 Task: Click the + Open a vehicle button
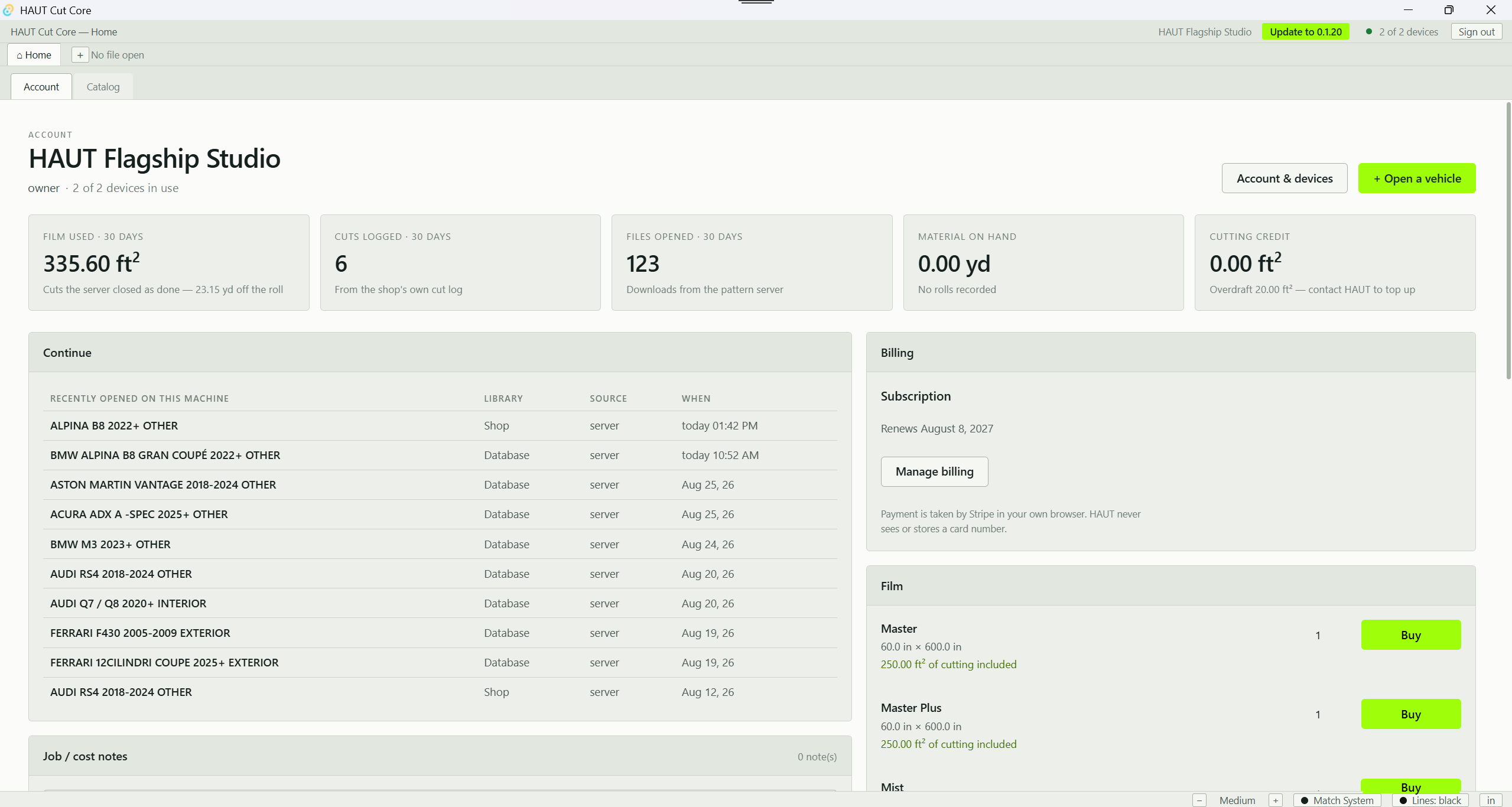[x=1417, y=178]
